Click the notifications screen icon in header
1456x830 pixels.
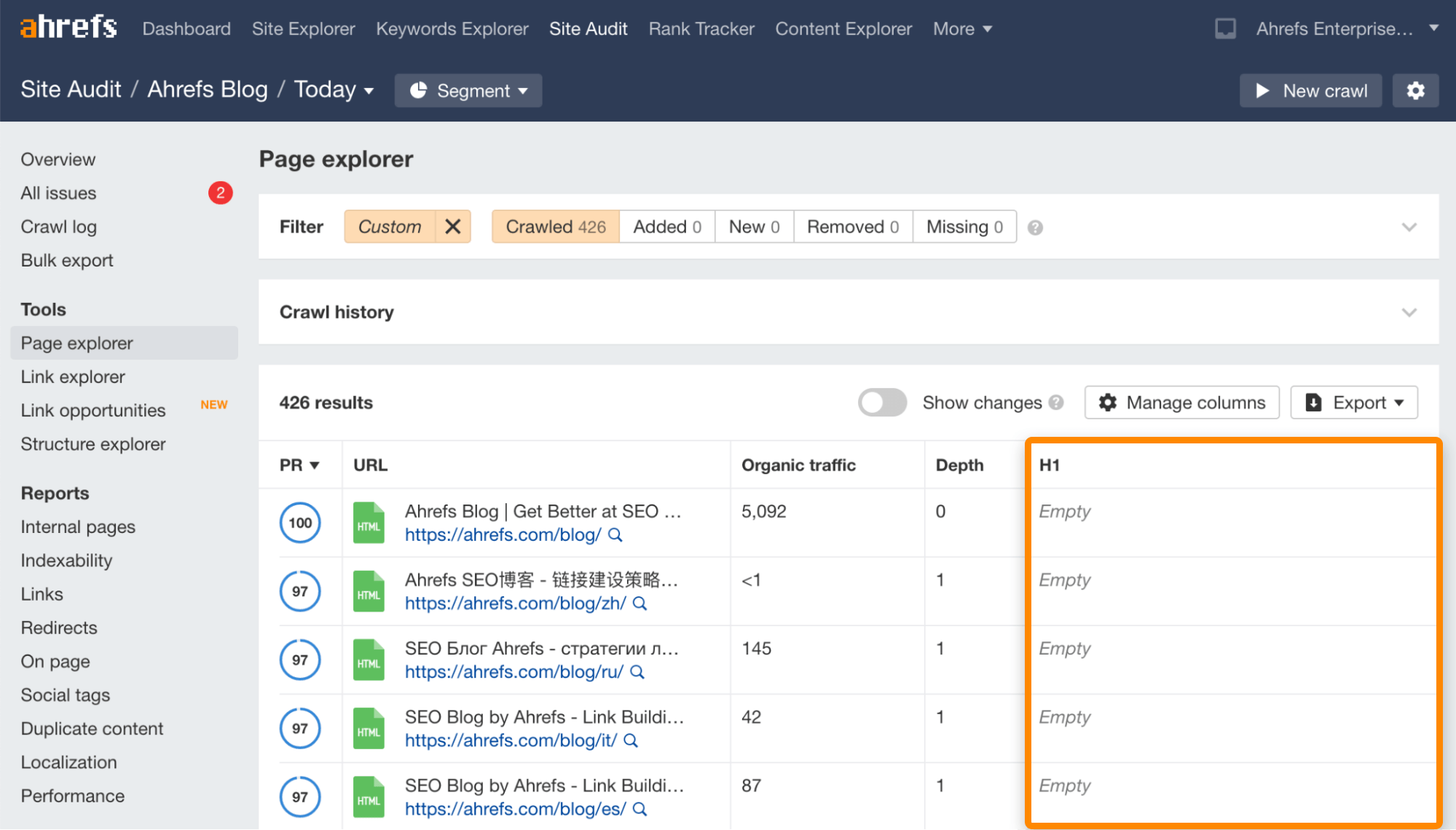click(1225, 29)
